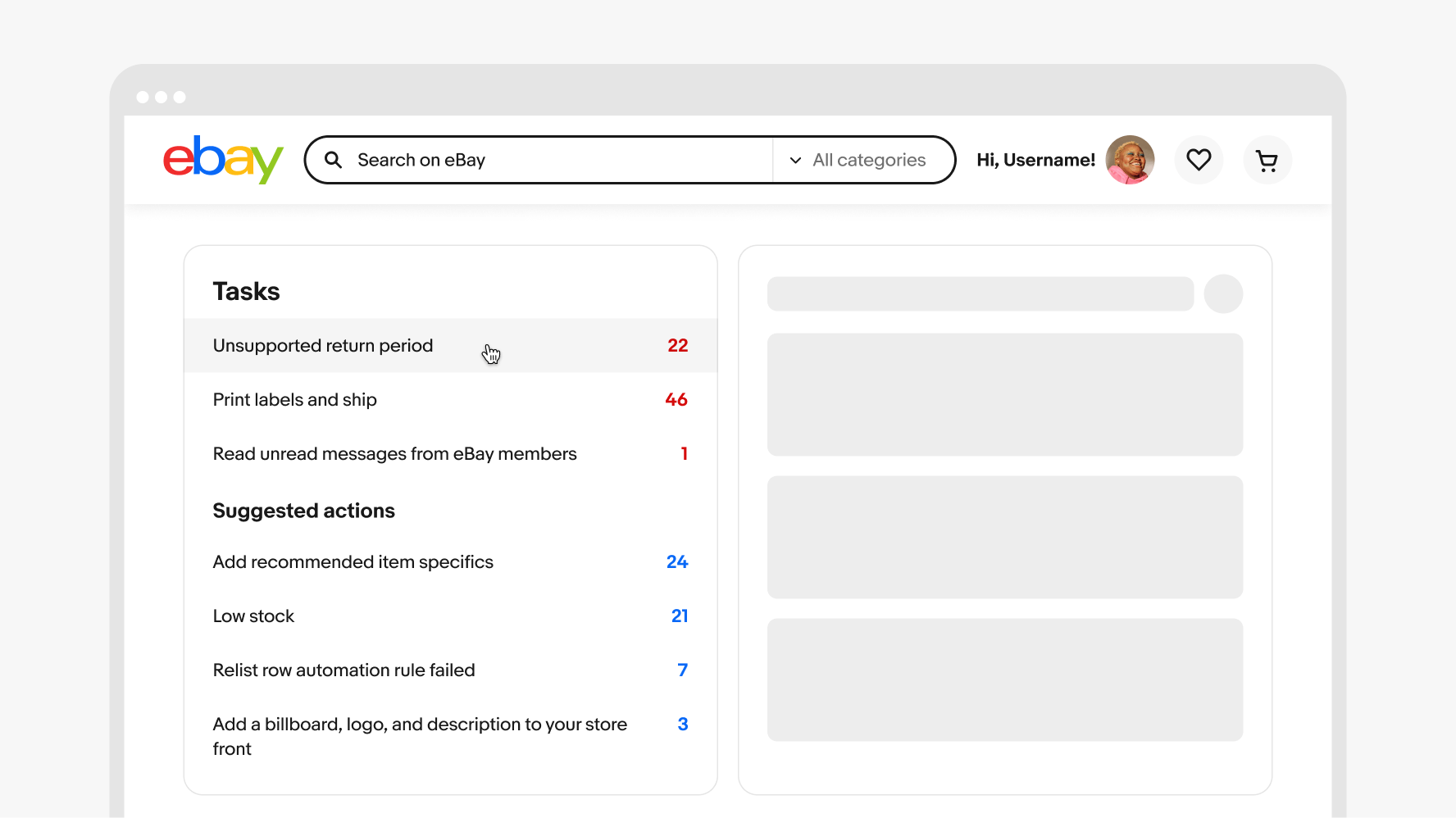Open the shopping cart icon
1456x818 pixels.
click(1267, 160)
